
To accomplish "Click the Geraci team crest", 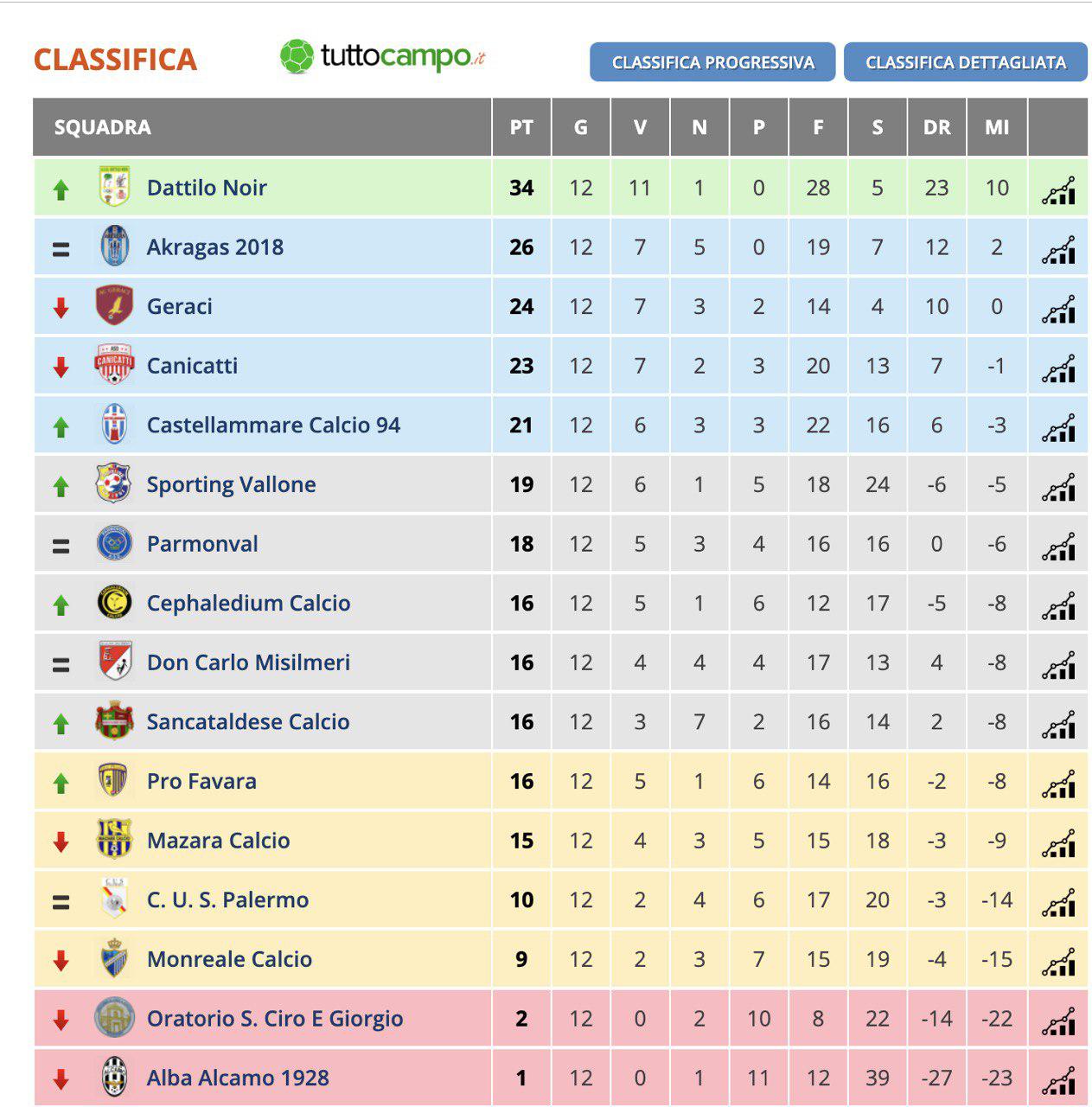I will [114, 306].
